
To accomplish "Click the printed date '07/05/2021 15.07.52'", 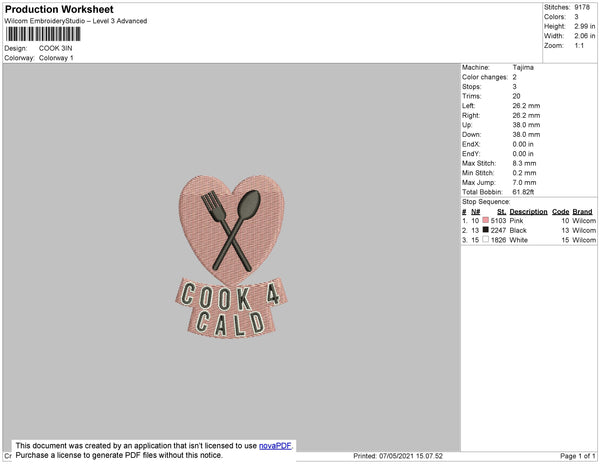I will [x=411, y=456].
